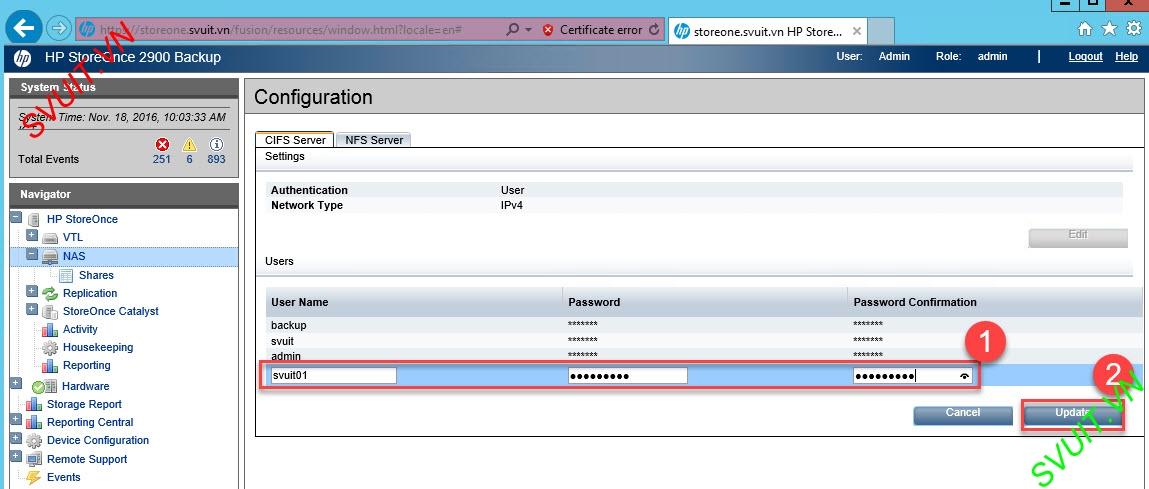Screen dimensions: 1149x489
Task: Collapse the NAS tree node
Action: (32, 254)
